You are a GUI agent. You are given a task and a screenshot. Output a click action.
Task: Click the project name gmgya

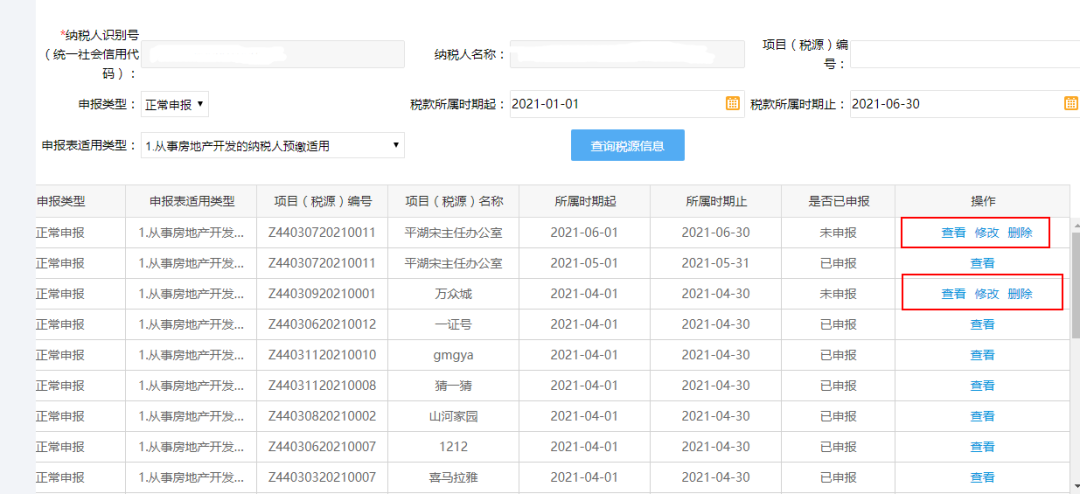point(453,356)
